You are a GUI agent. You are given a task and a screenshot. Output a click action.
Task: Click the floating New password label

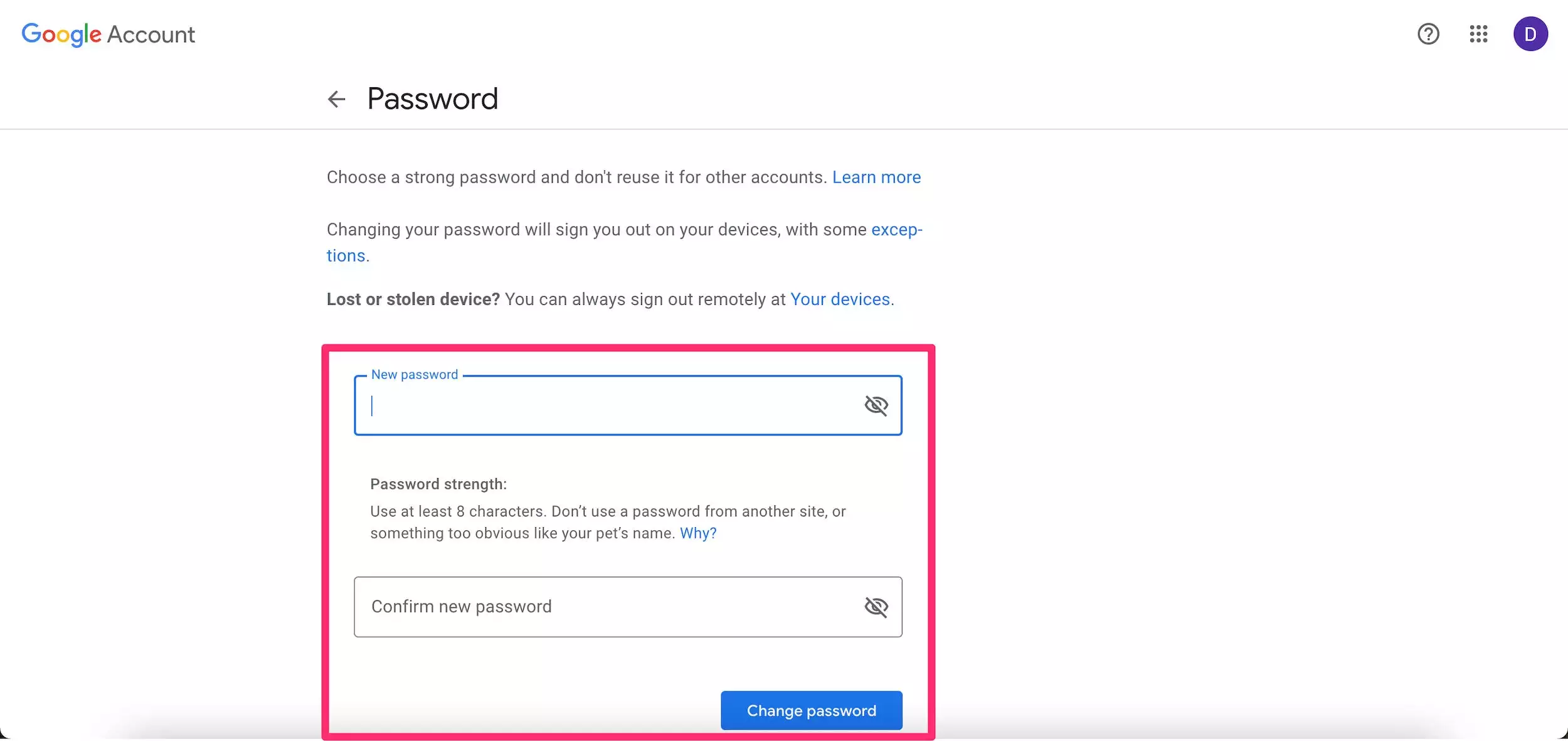click(x=415, y=375)
